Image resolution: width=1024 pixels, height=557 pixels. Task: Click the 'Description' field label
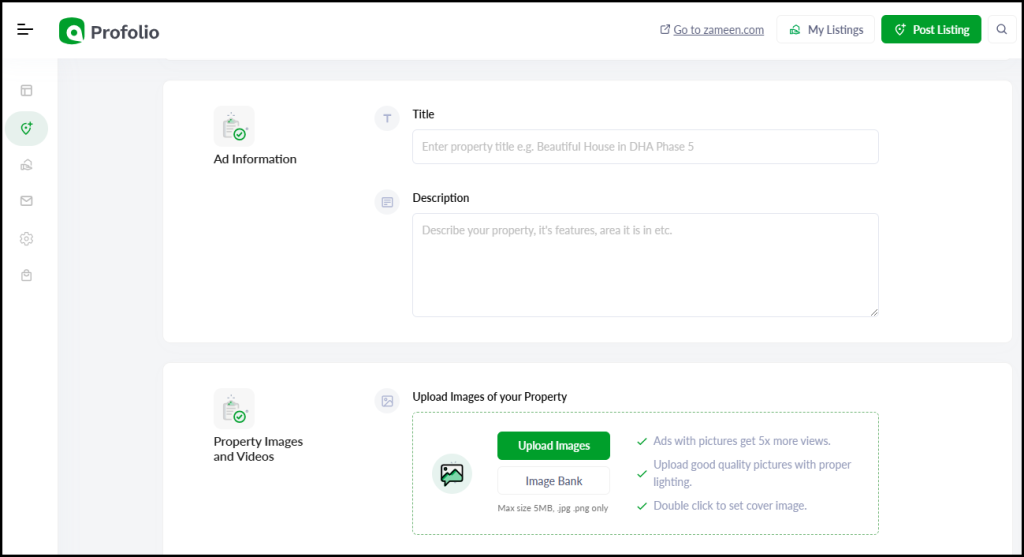pos(441,198)
